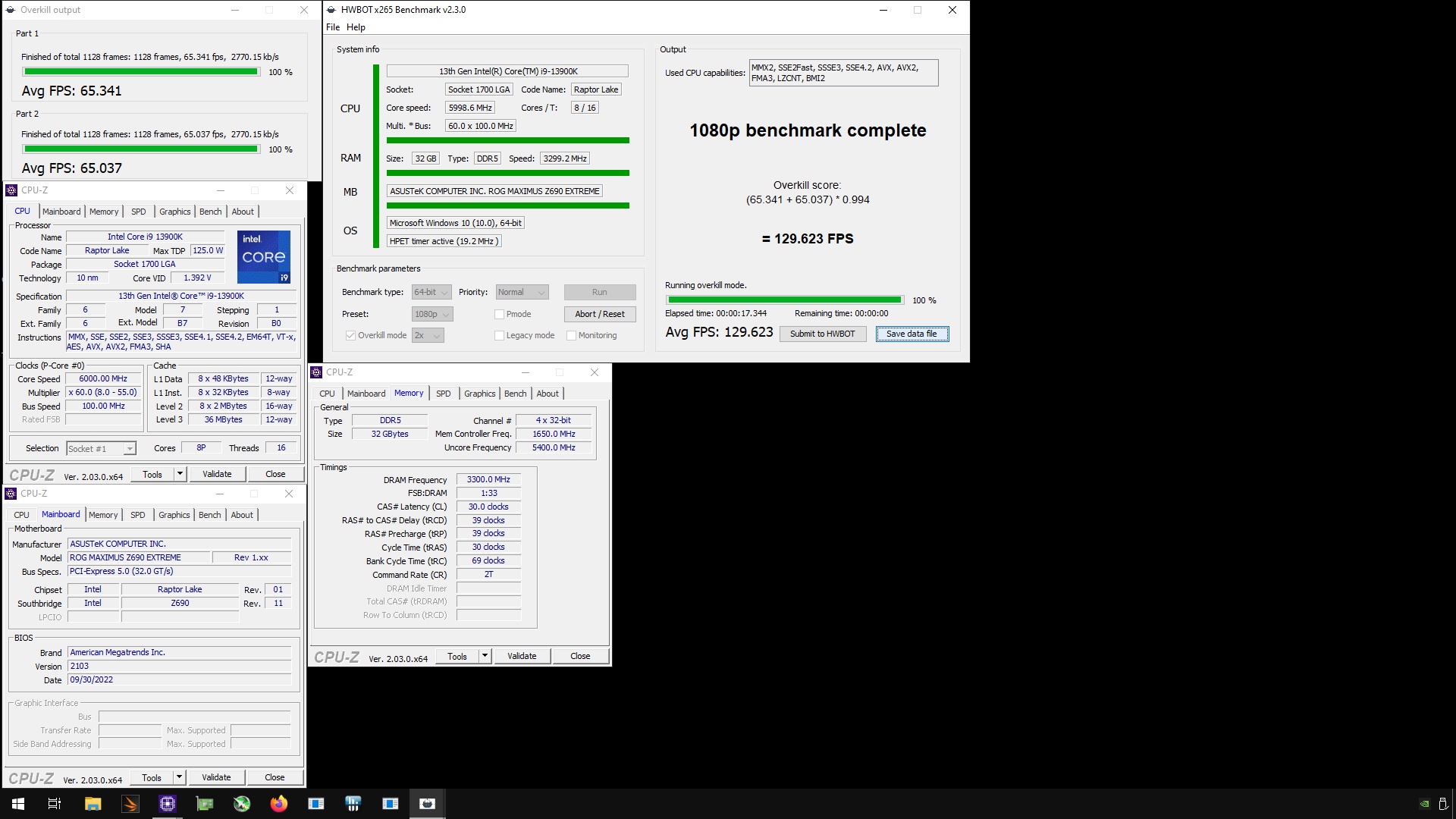Open the Priority Normal dropdown

pos(522,292)
